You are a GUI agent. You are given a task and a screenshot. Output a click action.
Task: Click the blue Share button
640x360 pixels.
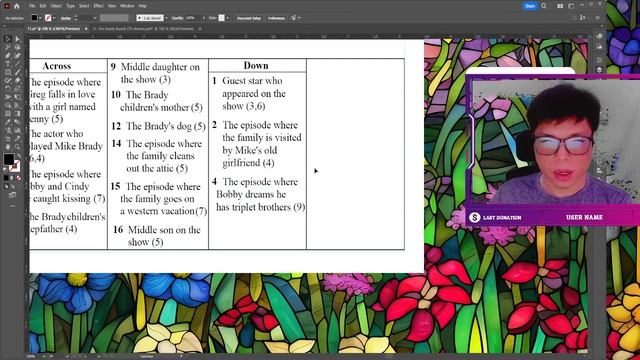coord(530,6)
